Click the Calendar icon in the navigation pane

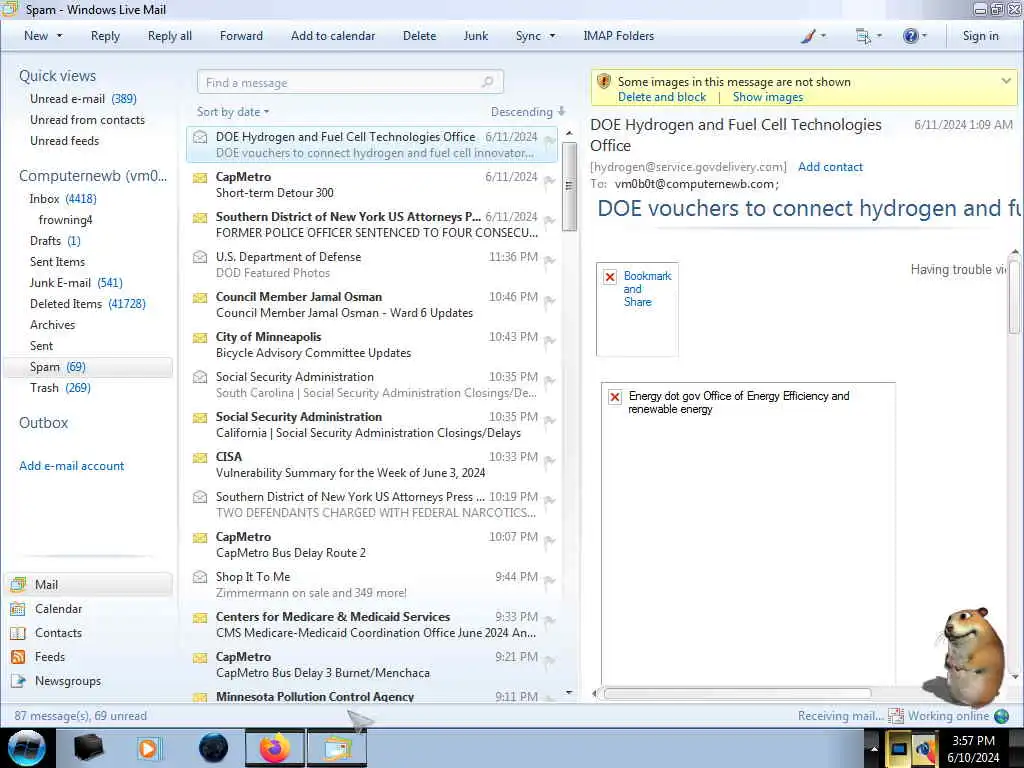18,609
